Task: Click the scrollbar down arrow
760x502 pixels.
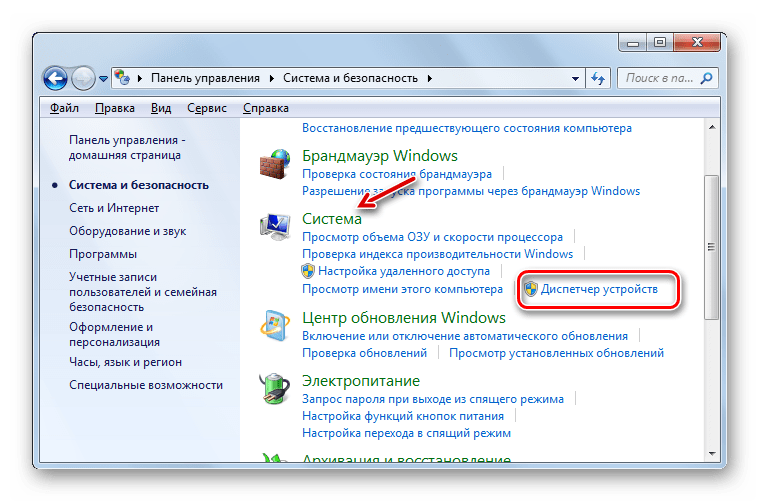Action: click(x=712, y=454)
